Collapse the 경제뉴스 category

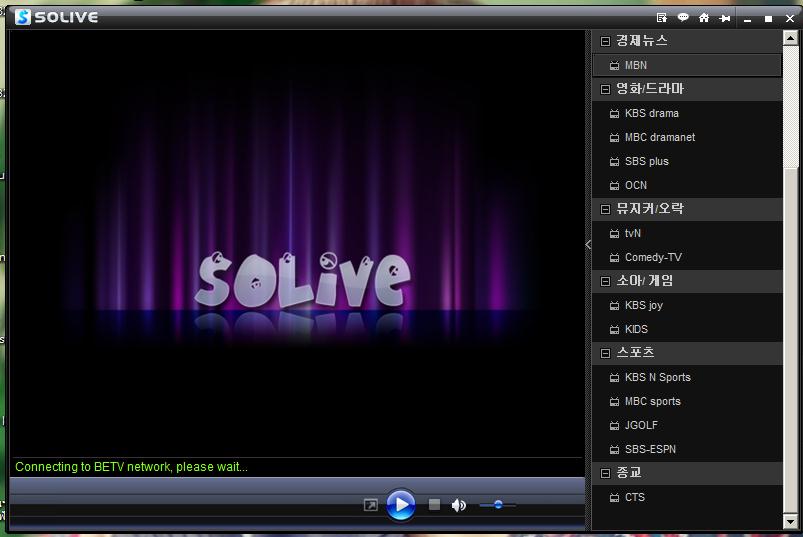(605, 41)
